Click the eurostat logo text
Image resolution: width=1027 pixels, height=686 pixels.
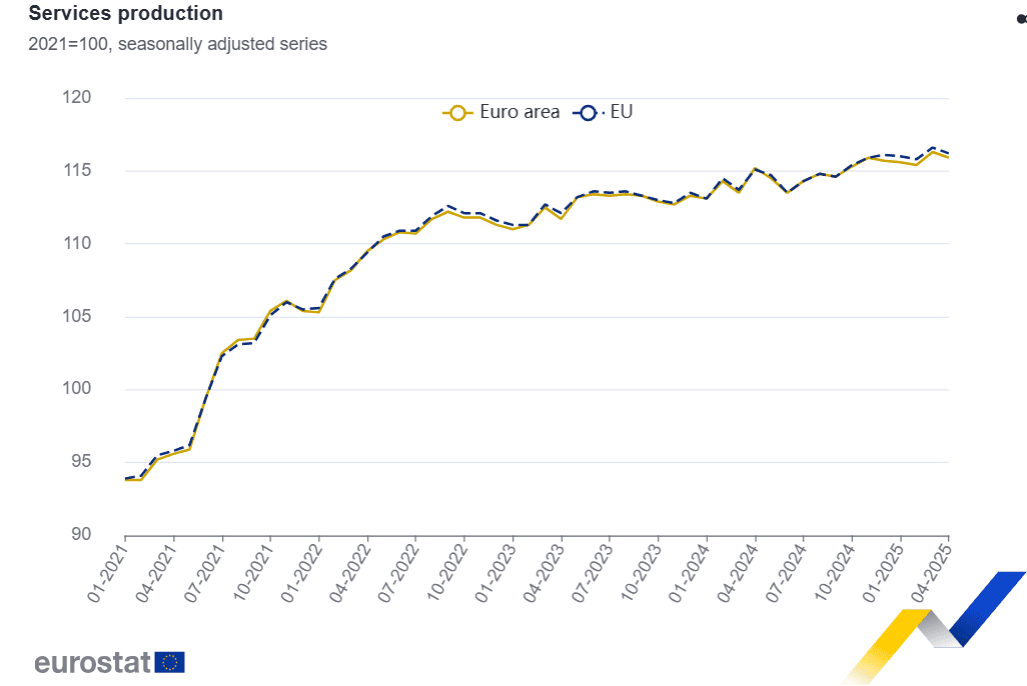93,662
